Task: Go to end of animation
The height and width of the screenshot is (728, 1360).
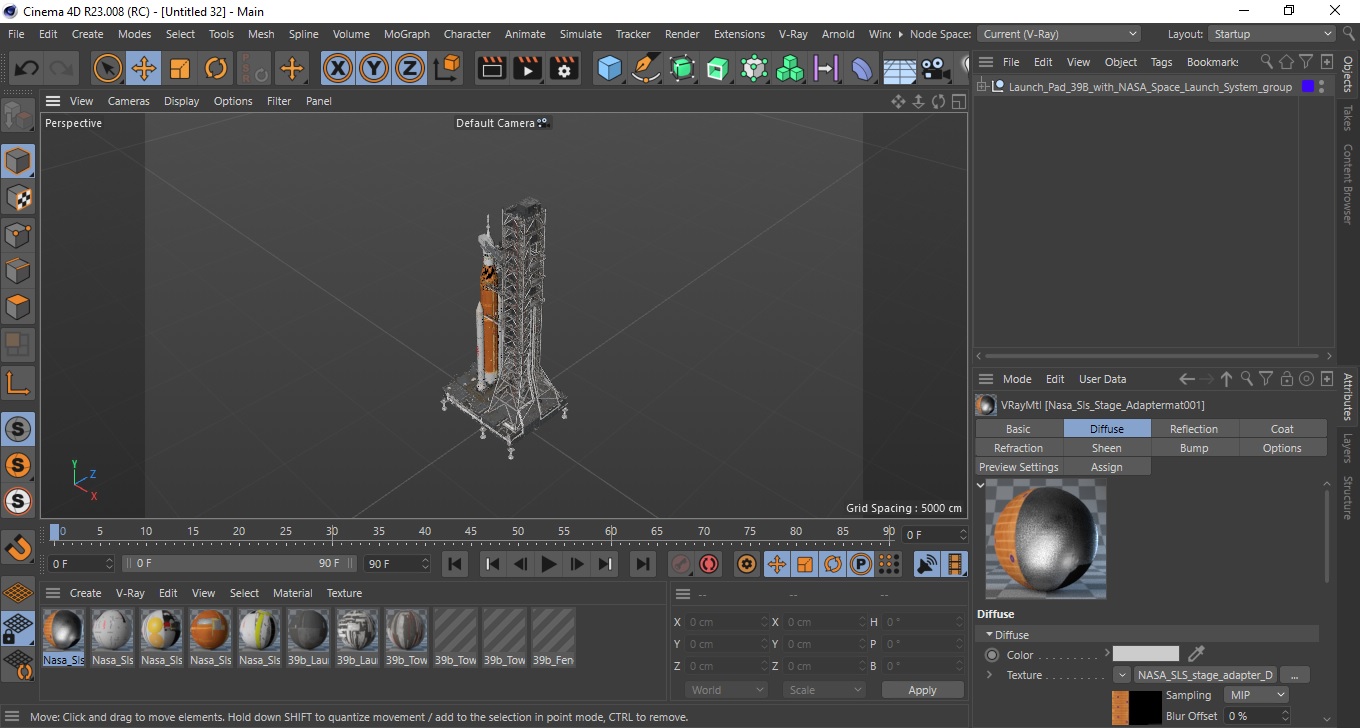Action: point(643,564)
